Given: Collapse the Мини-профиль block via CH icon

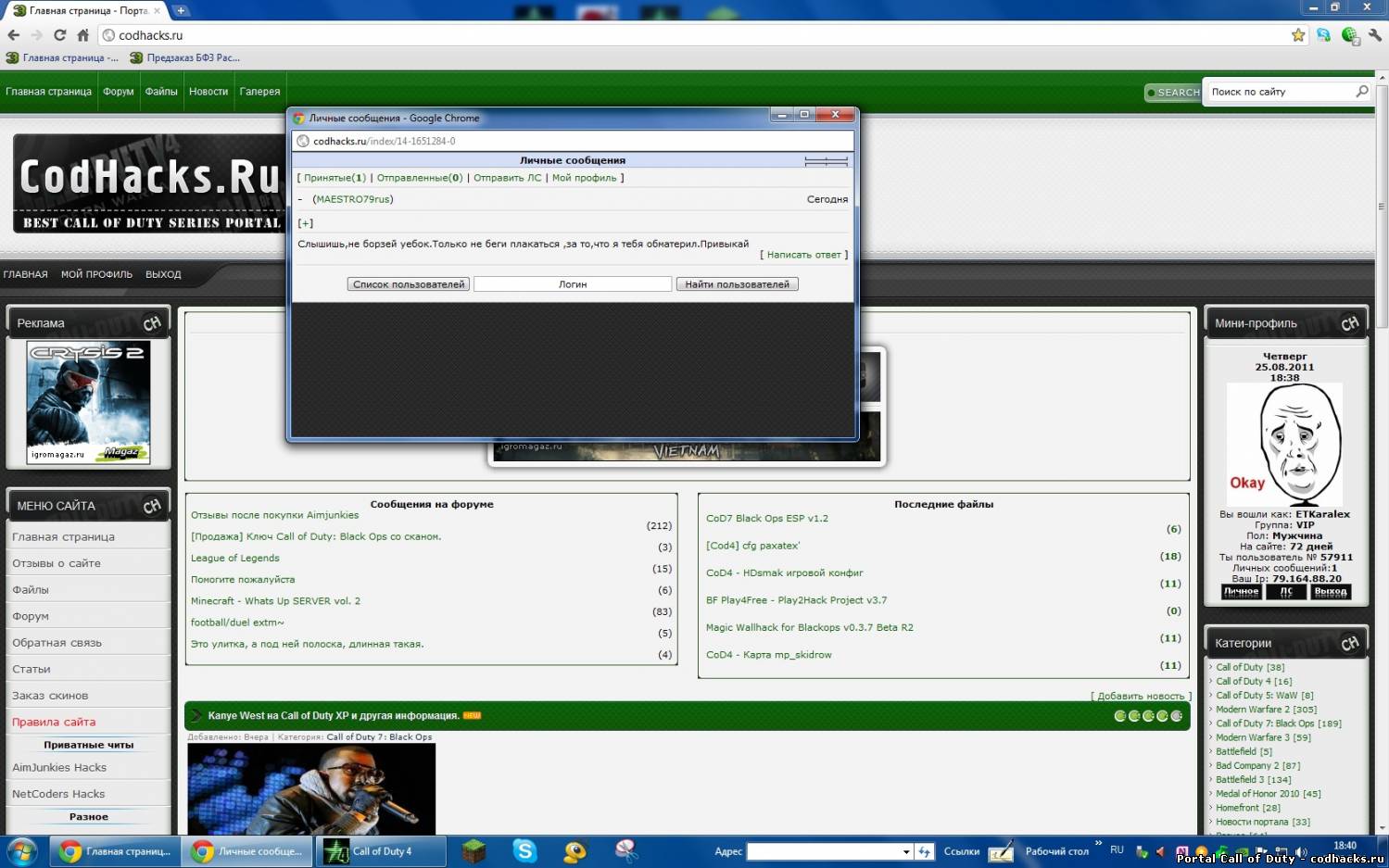Looking at the screenshot, I should 1350,323.
